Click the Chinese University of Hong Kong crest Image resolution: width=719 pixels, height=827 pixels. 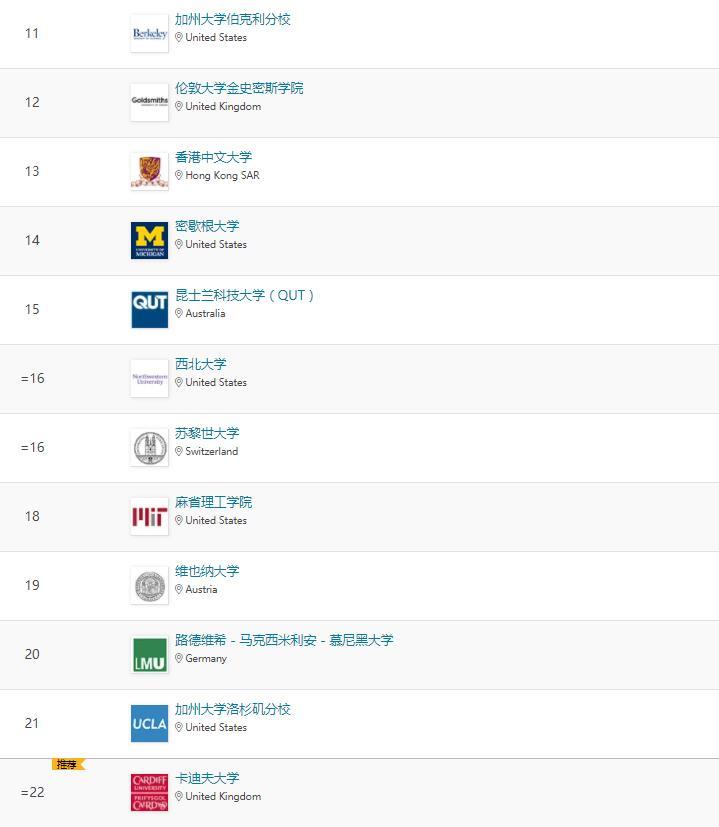click(x=149, y=171)
